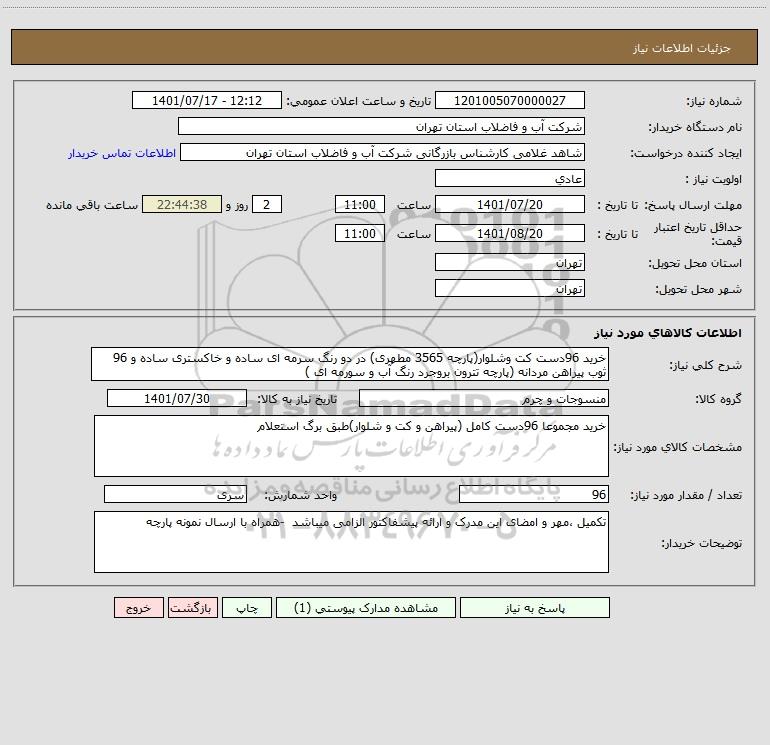Click the label شهر محل تحویل

point(699,290)
